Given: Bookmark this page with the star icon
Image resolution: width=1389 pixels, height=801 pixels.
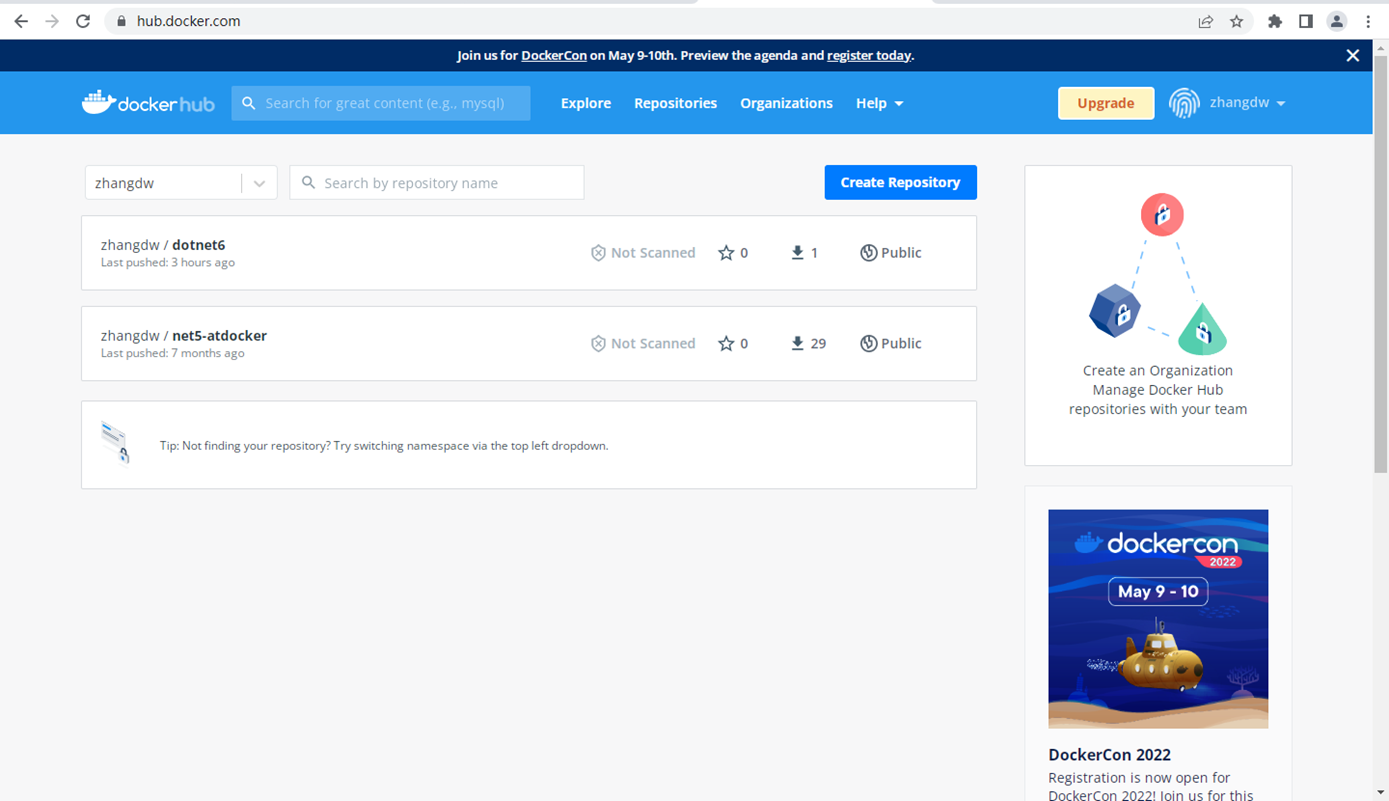Looking at the screenshot, I should click(x=1237, y=21).
